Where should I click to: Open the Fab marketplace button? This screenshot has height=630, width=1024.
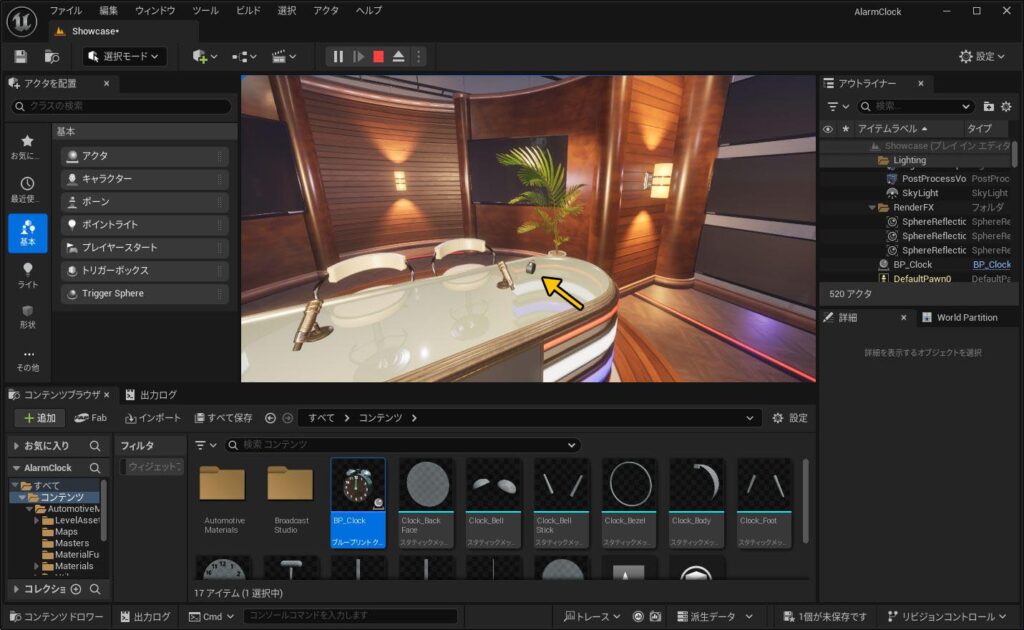[x=91, y=417]
